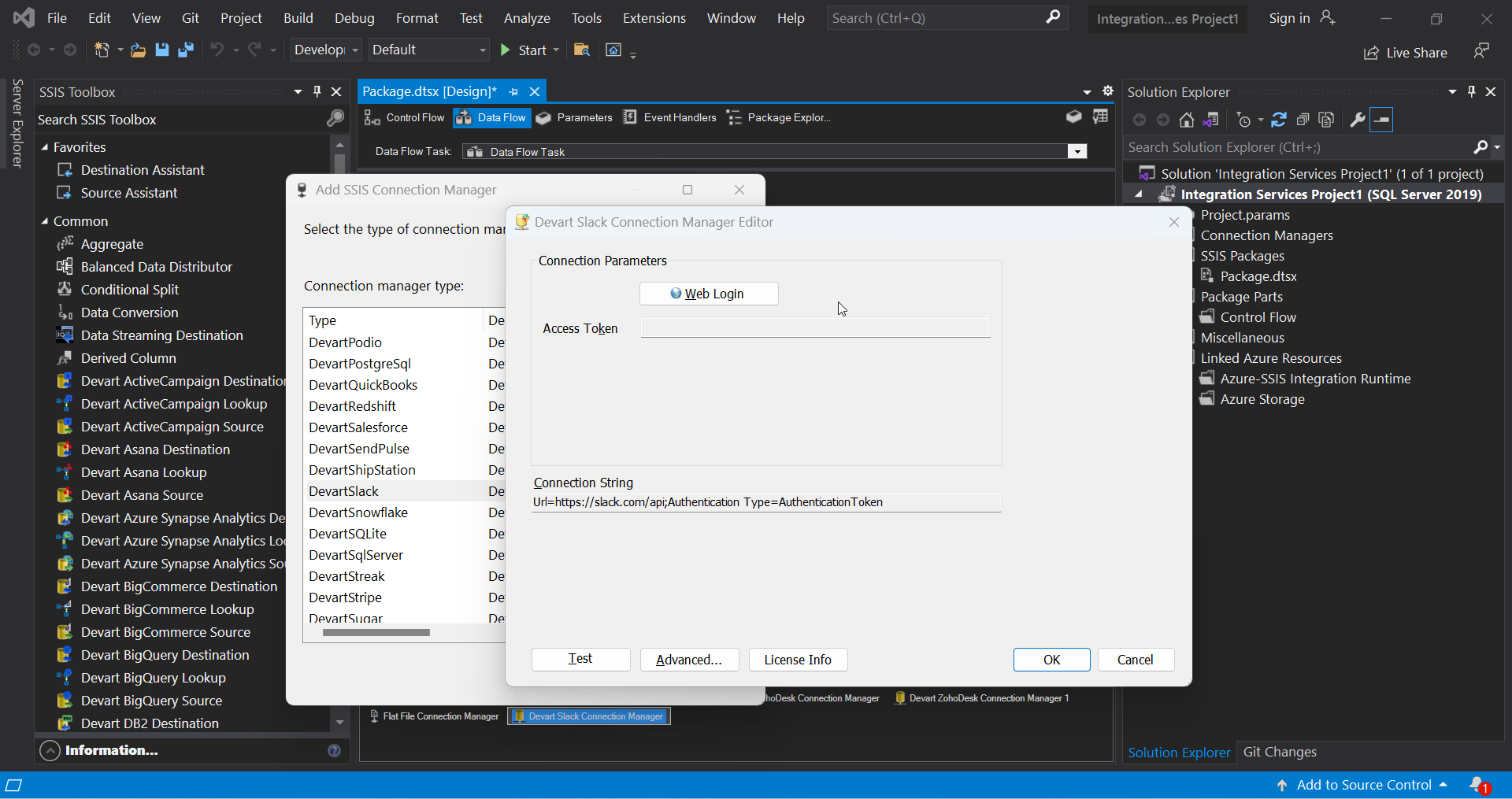Click Pending Changes Filter clock icon

[1244, 120]
